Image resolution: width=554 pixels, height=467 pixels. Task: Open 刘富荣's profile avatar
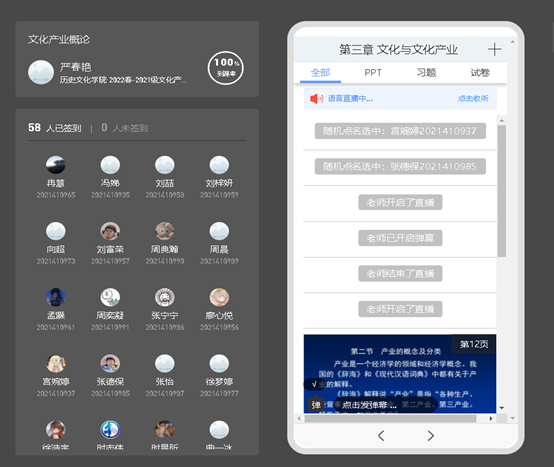click(110, 231)
